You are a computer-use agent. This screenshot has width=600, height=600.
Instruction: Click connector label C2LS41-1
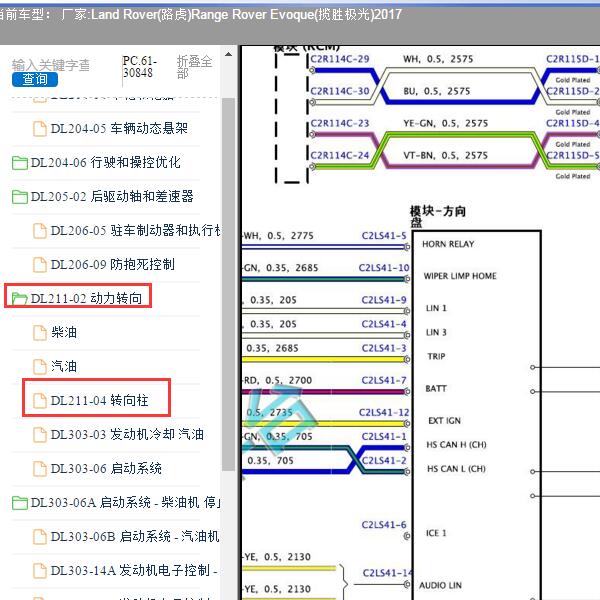[x=384, y=437]
